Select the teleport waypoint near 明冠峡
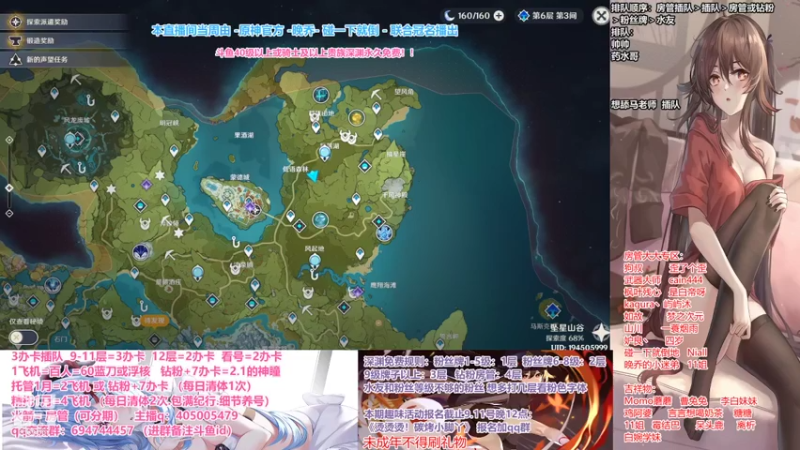The height and width of the screenshot is (450, 800). (x=174, y=150)
